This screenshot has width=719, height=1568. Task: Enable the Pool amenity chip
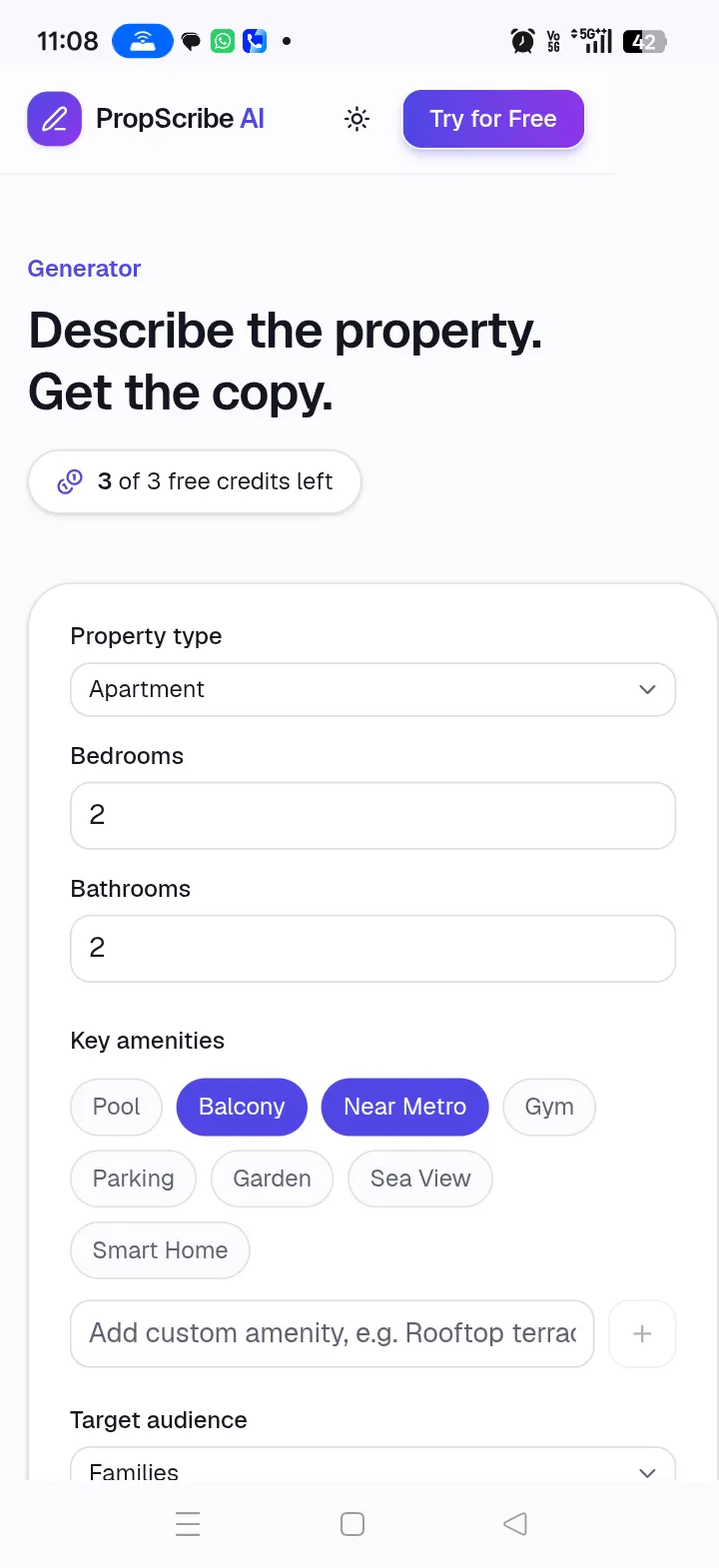pos(116,1107)
